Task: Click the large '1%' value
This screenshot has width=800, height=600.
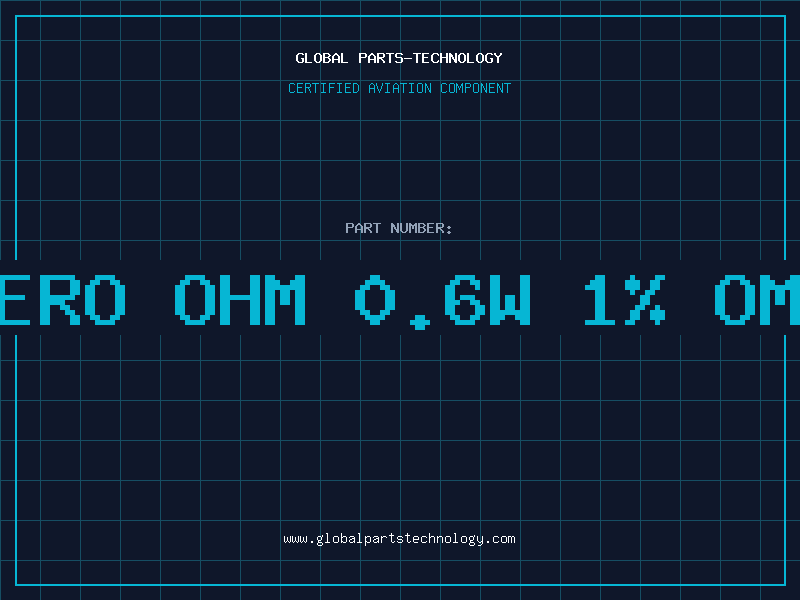Action: coord(625,299)
